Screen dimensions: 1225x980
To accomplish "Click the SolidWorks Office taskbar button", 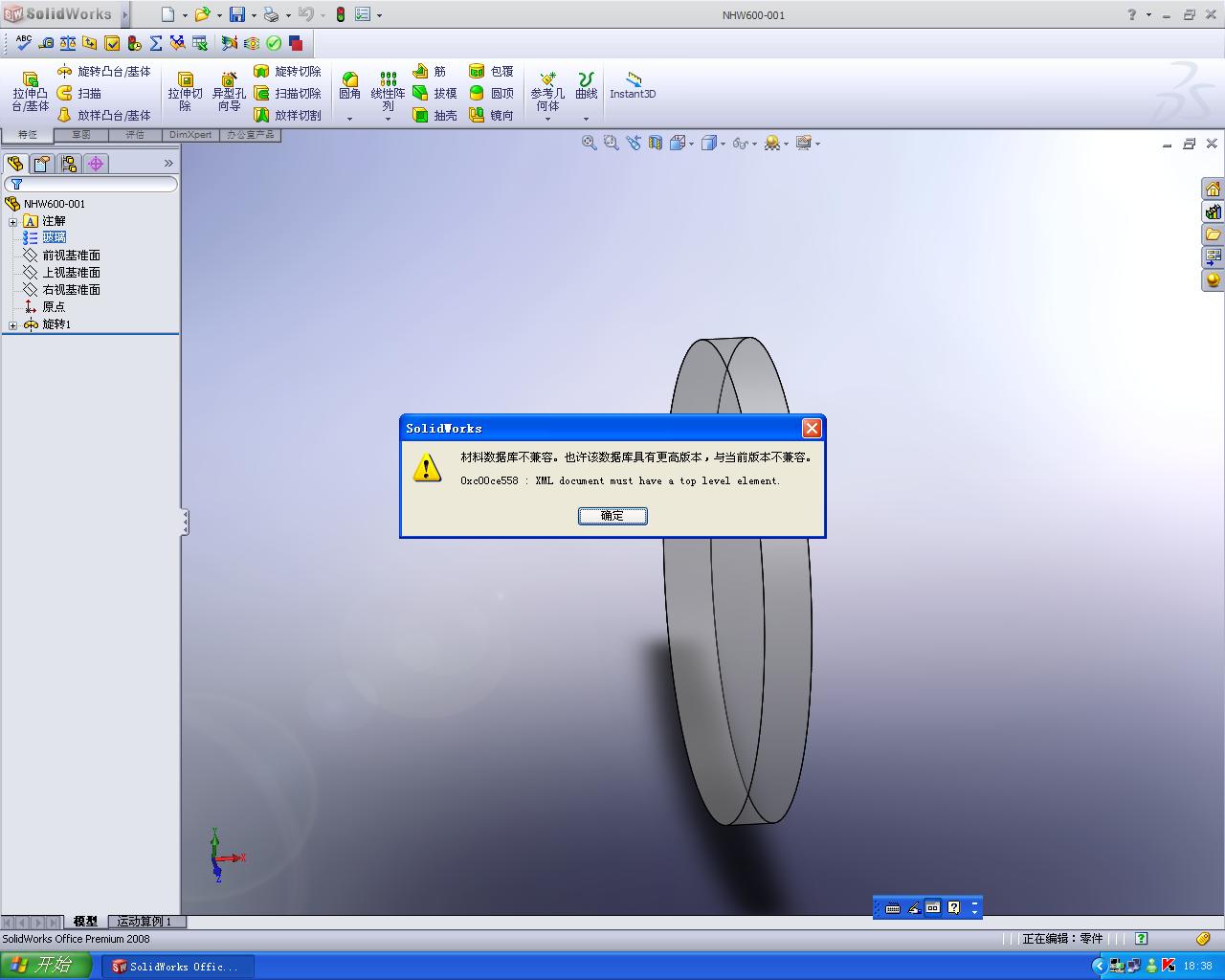I will pyautogui.click(x=178, y=967).
